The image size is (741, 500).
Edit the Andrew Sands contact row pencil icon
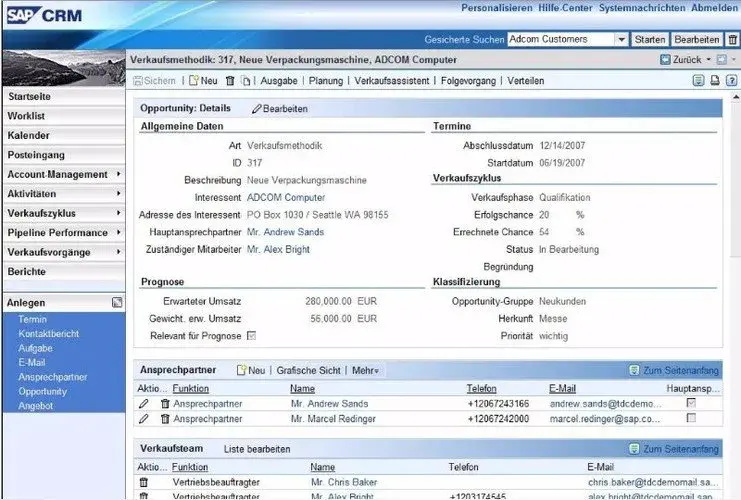tap(143, 403)
